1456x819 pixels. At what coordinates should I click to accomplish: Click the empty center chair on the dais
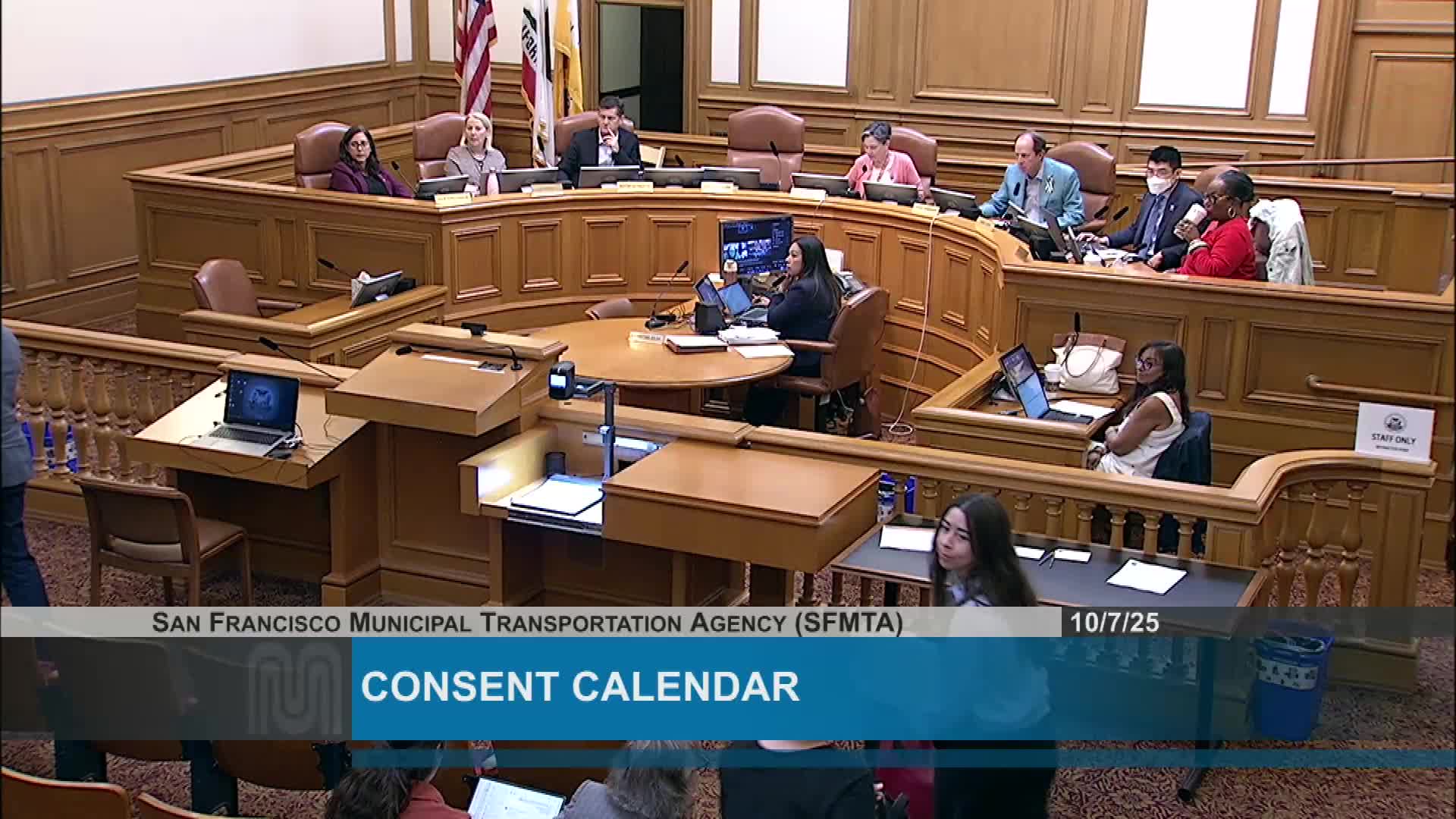[765, 138]
